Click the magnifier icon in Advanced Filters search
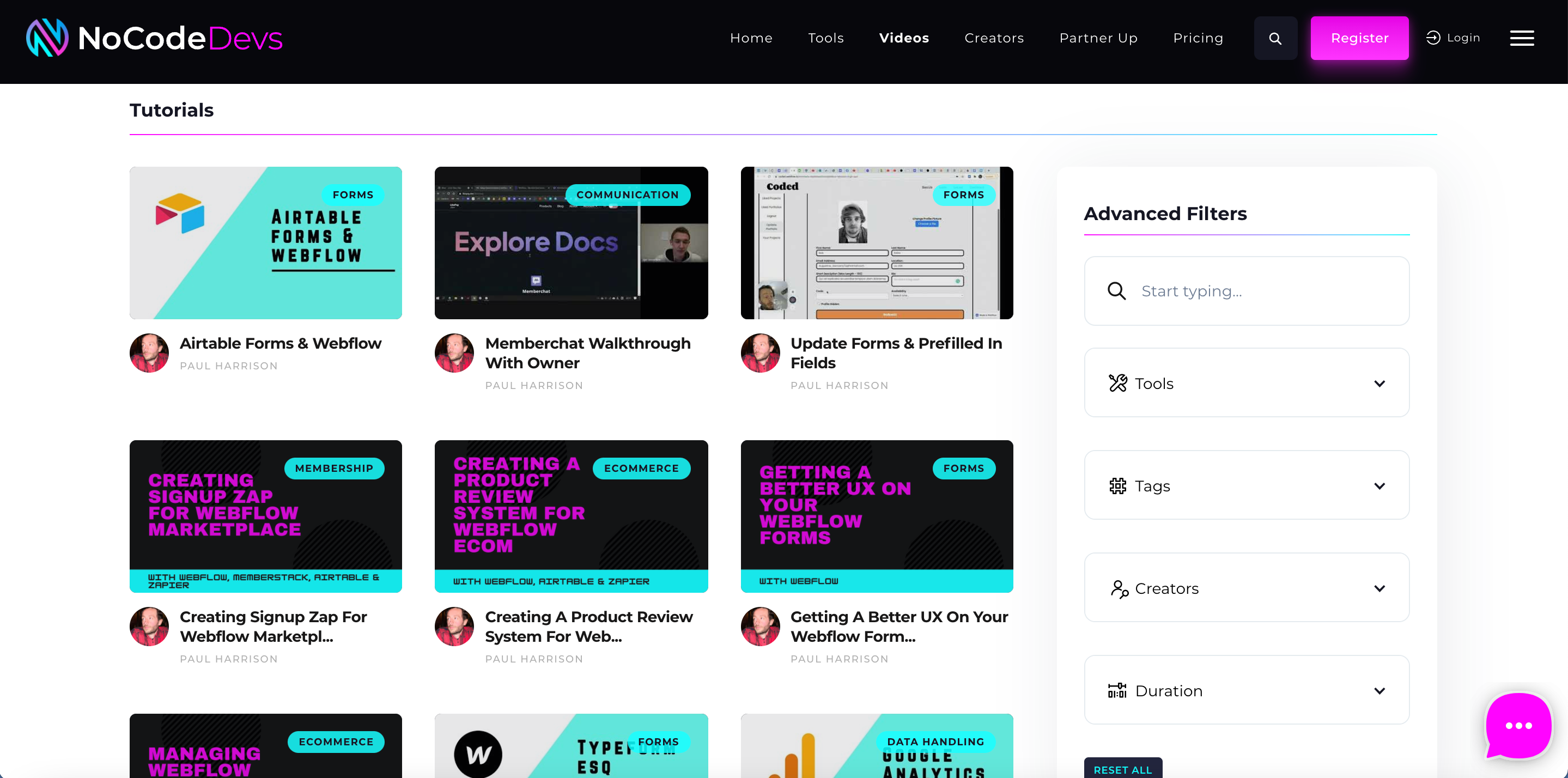This screenshot has width=1568, height=778. pos(1116,291)
